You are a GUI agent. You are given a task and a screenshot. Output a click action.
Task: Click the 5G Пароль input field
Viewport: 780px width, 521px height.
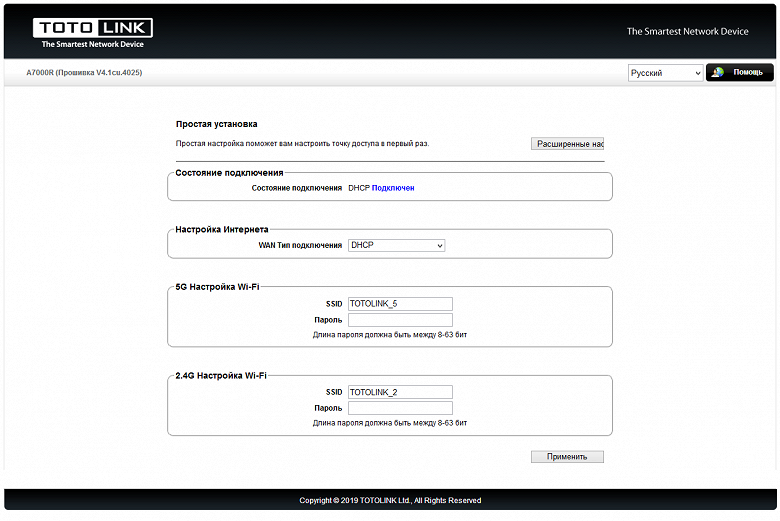[400, 320]
